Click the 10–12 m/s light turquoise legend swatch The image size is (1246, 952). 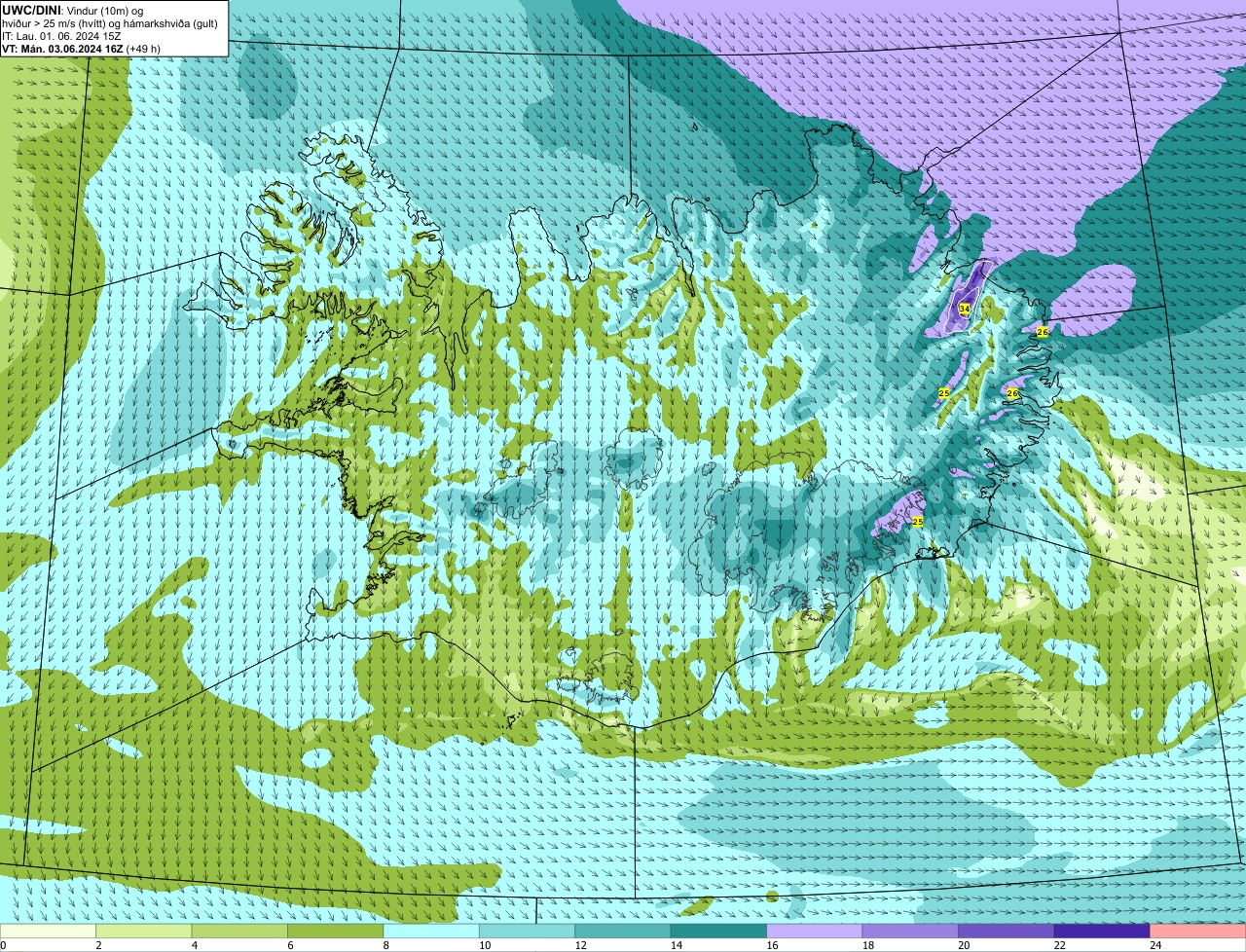click(x=528, y=931)
